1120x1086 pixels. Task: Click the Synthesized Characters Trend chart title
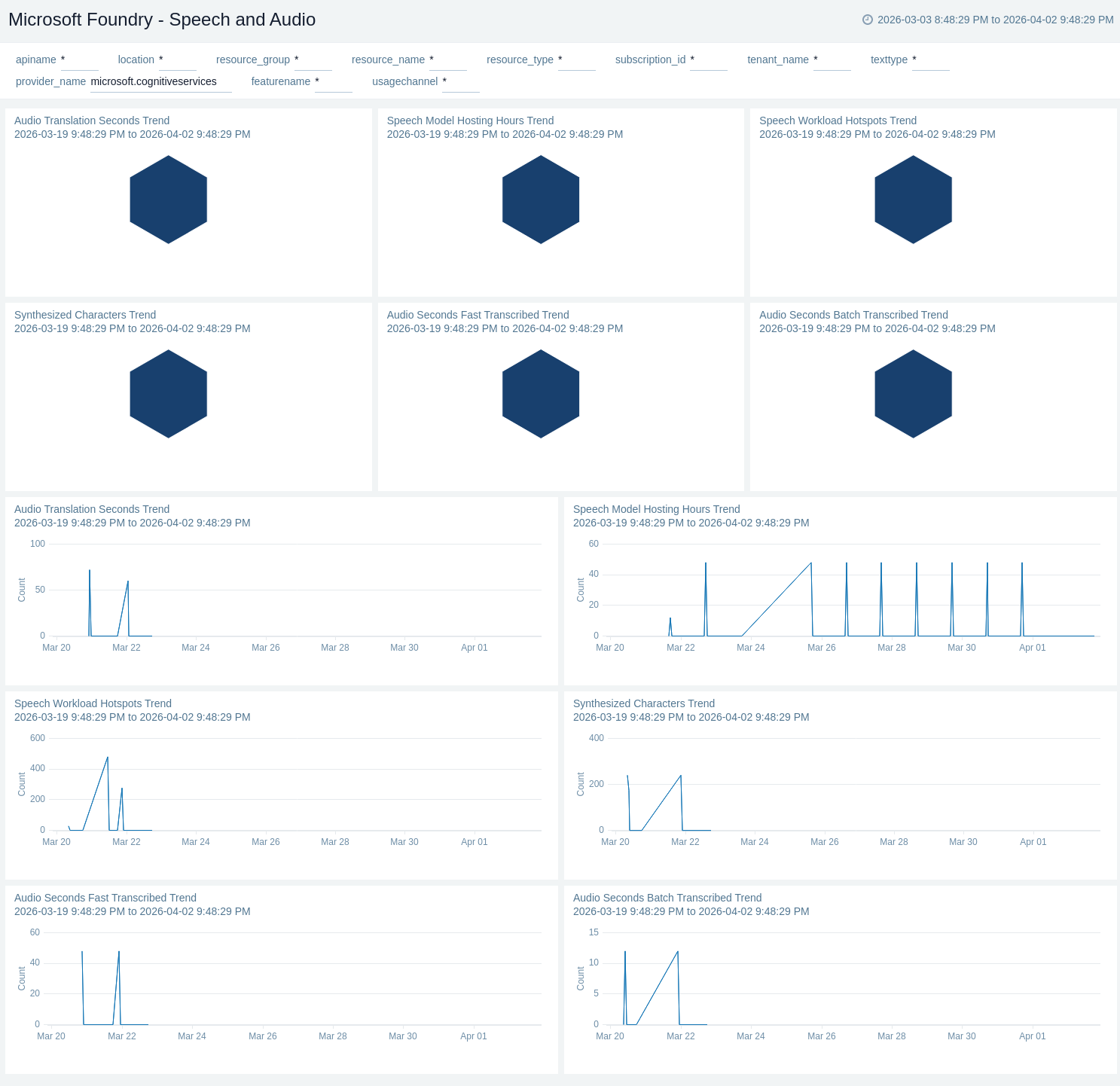[x=643, y=703]
